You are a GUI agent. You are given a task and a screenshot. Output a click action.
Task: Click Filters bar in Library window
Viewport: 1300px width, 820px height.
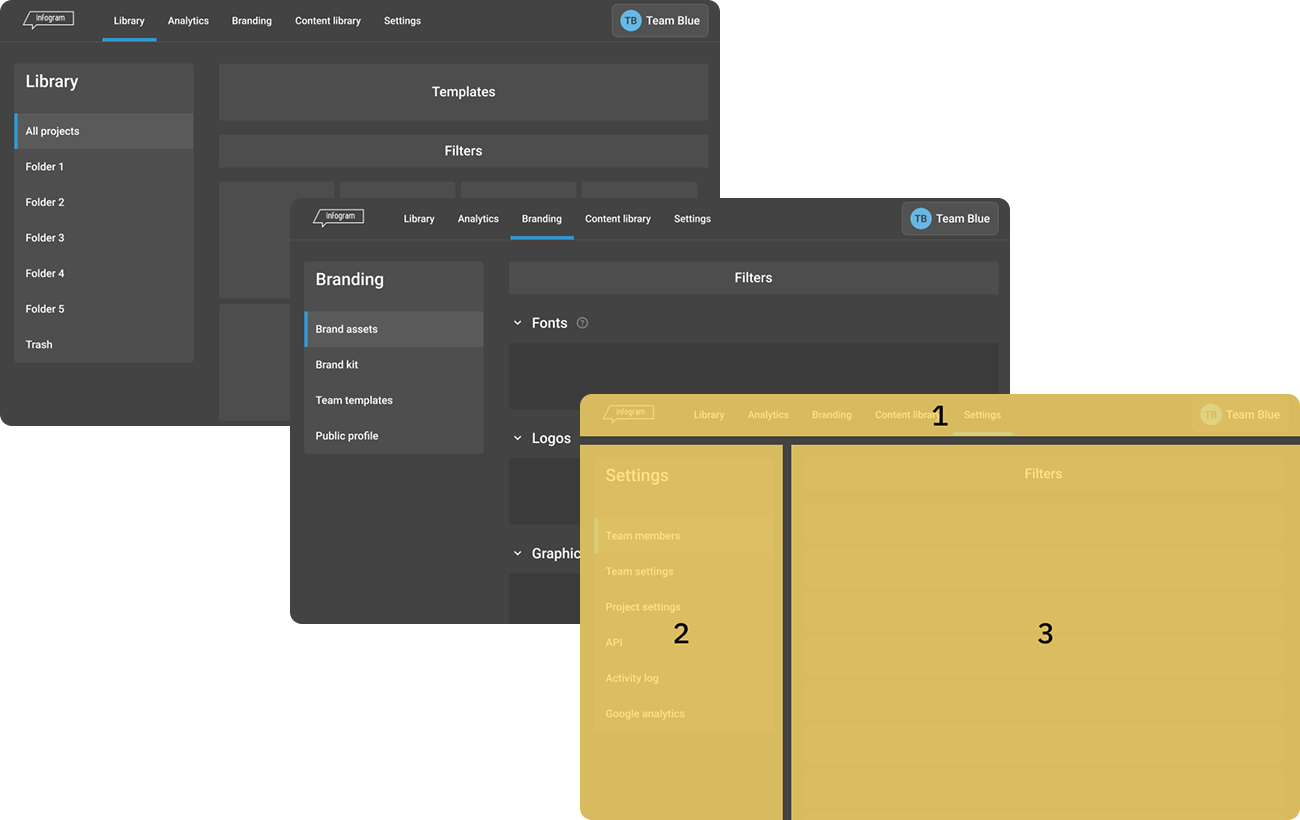(x=464, y=151)
